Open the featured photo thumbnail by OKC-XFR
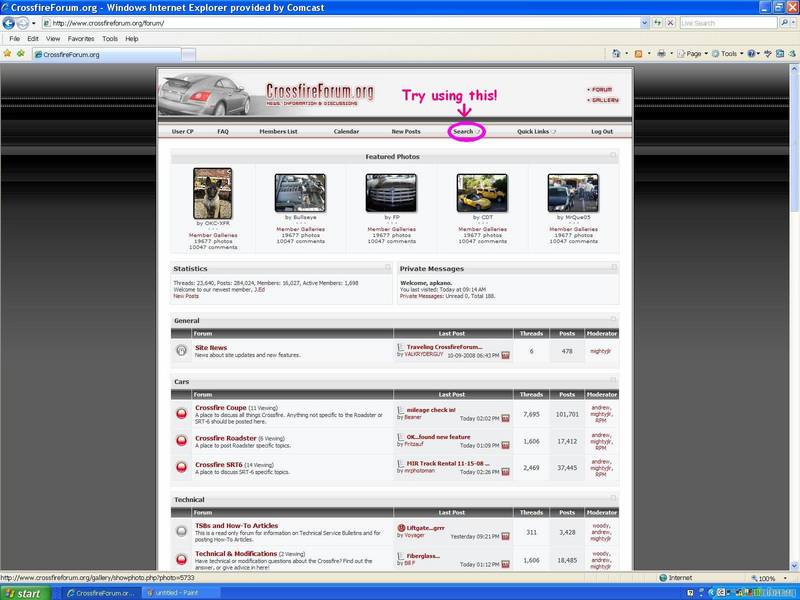Screen dimensions: 800x600 coord(212,193)
